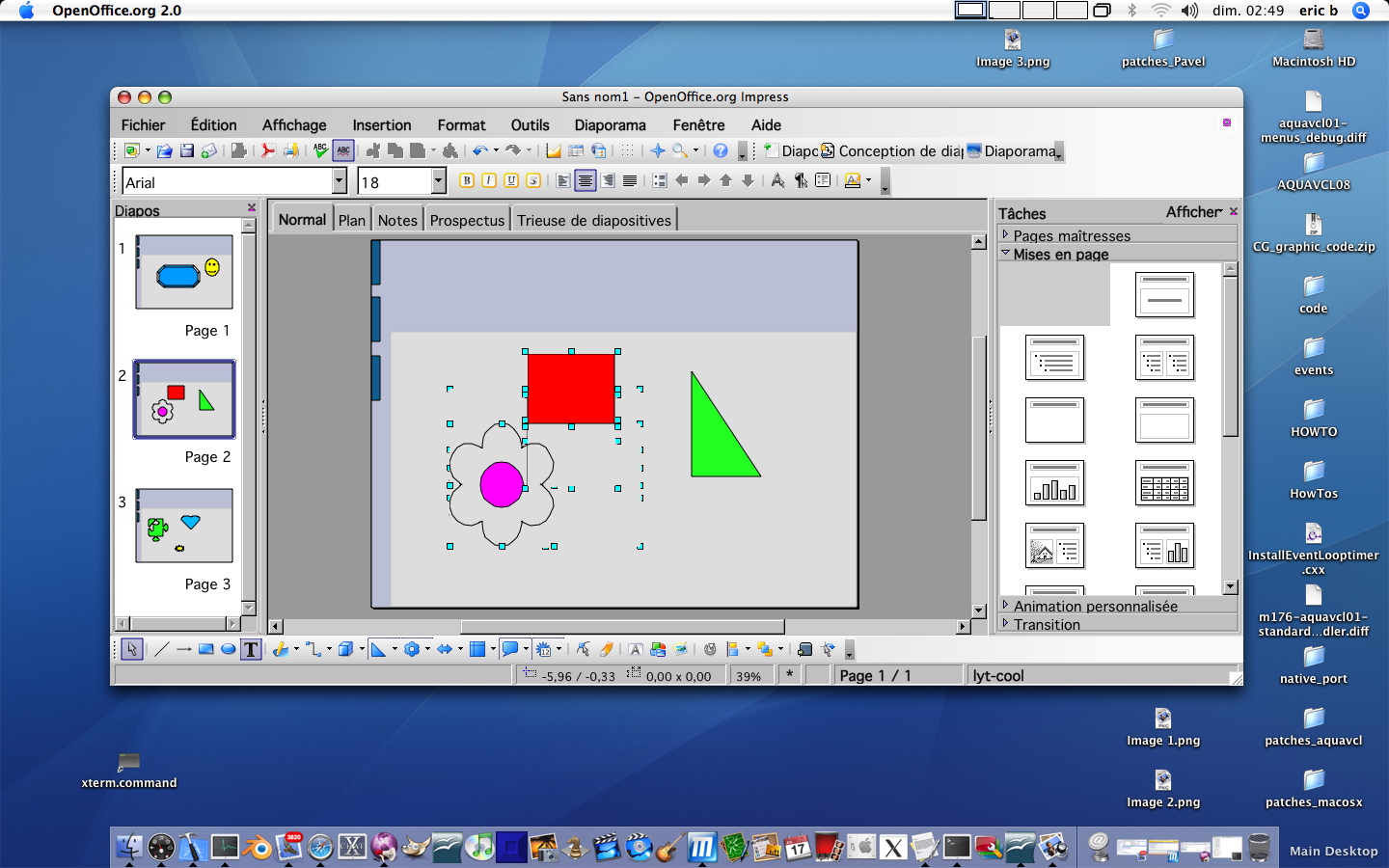Switch to Trieuse de diapositives tab
This screenshot has height=868, width=1389.
tap(594, 220)
